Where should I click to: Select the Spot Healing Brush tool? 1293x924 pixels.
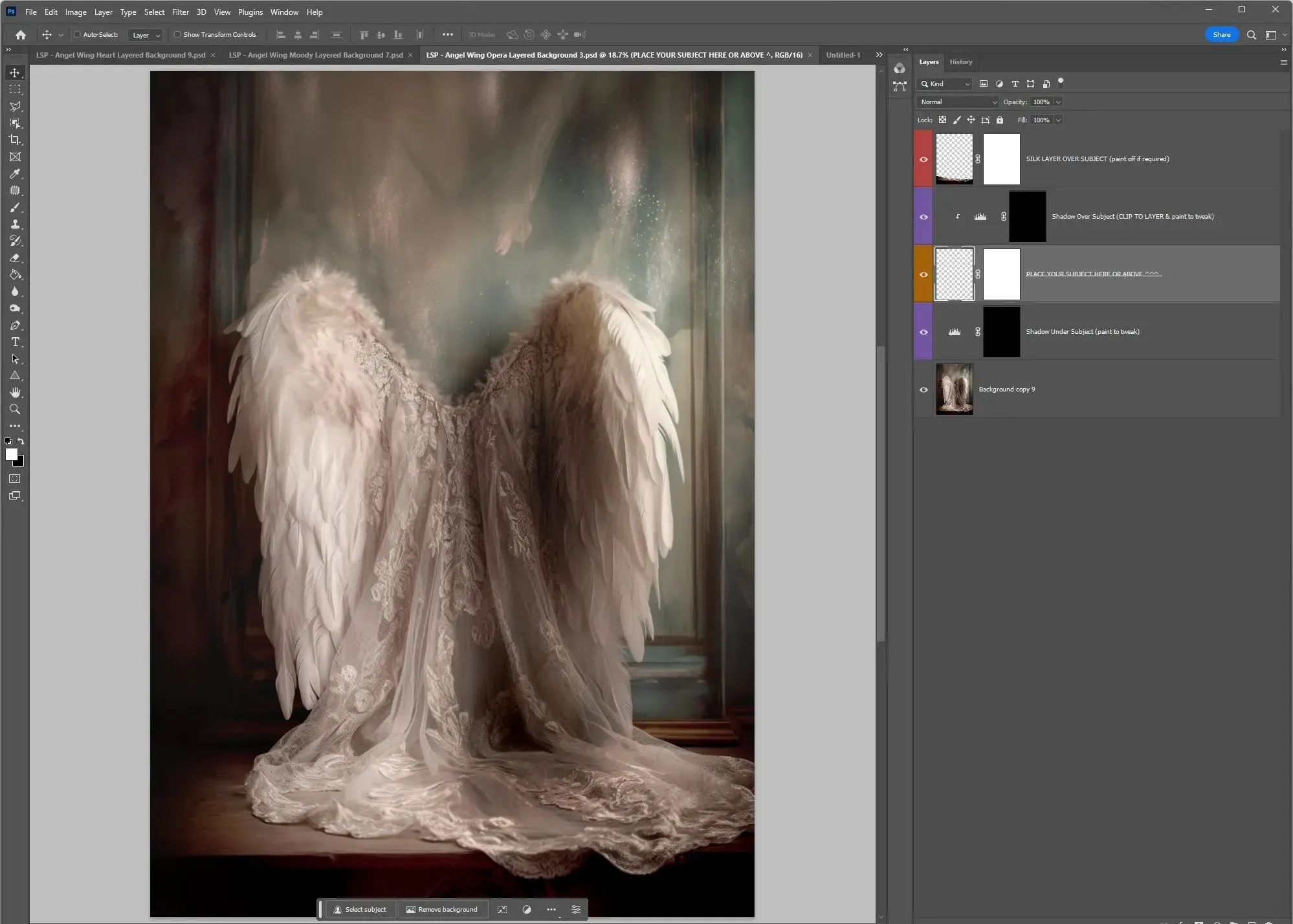(x=15, y=190)
